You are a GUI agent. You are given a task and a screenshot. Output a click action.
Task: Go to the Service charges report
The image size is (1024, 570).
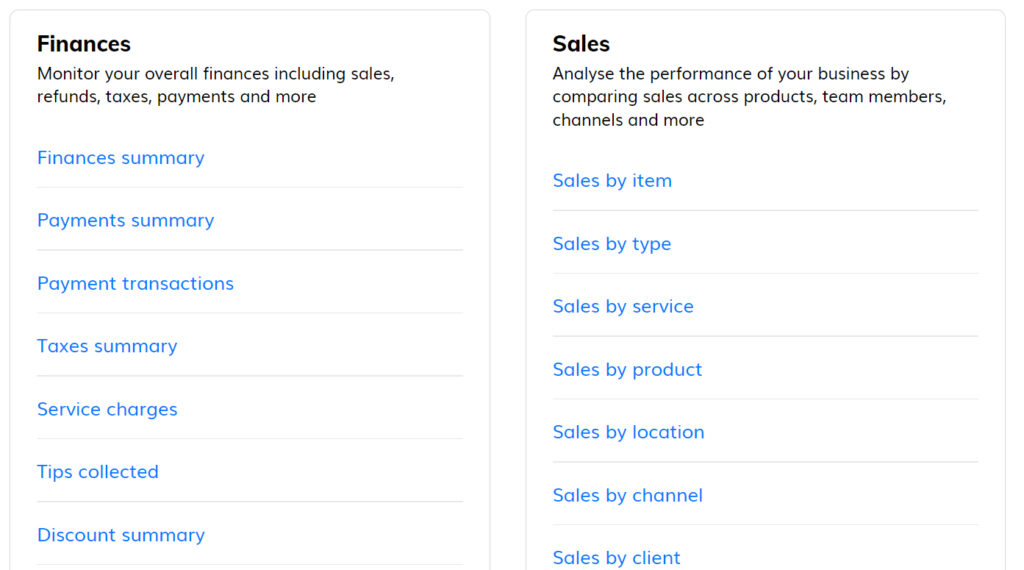107,410
